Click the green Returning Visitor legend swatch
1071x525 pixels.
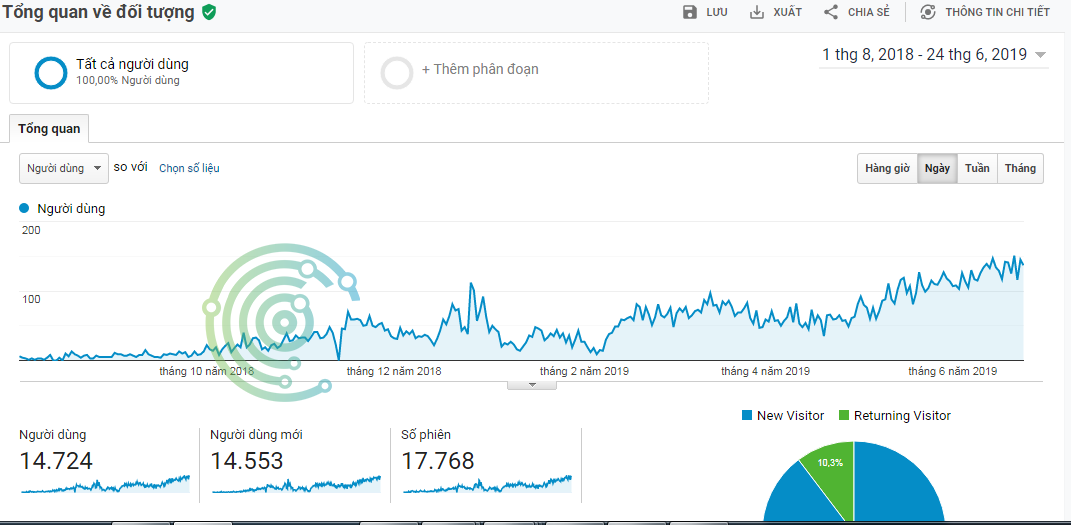point(844,415)
